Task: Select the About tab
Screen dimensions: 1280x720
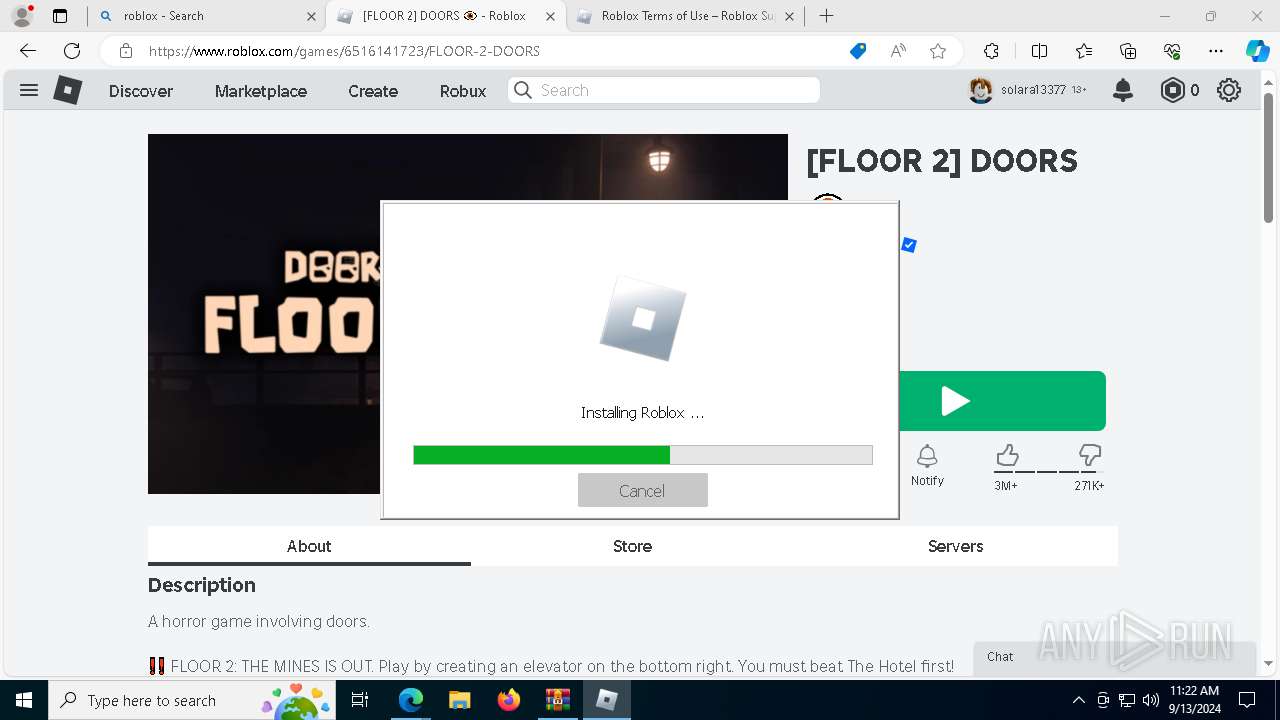Action: pos(309,546)
